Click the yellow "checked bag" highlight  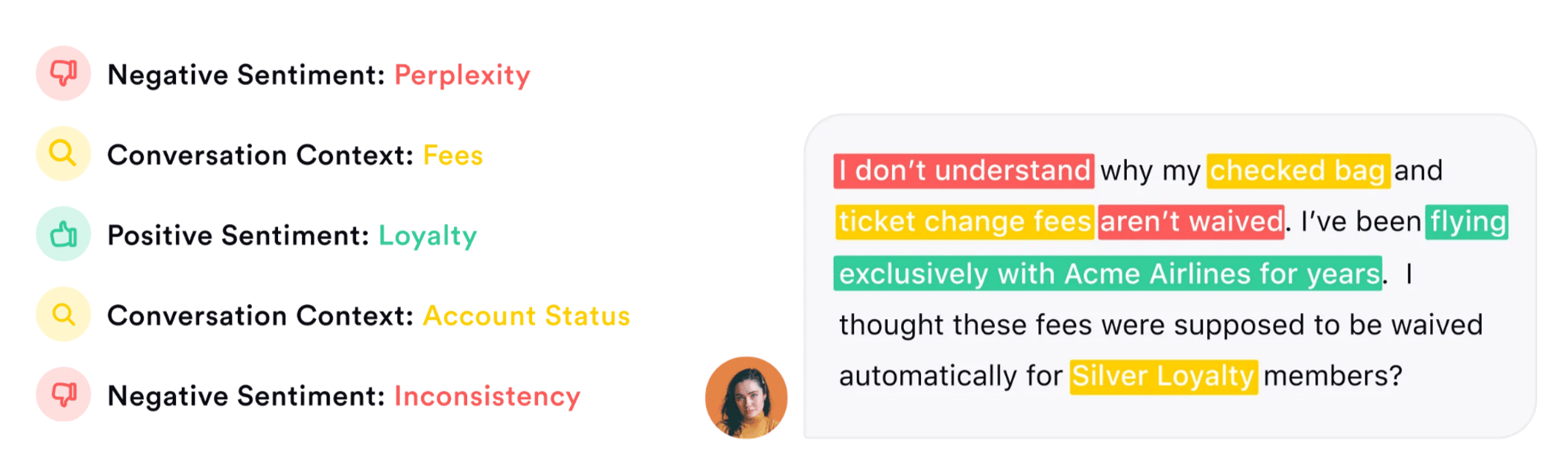(1297, 171)
